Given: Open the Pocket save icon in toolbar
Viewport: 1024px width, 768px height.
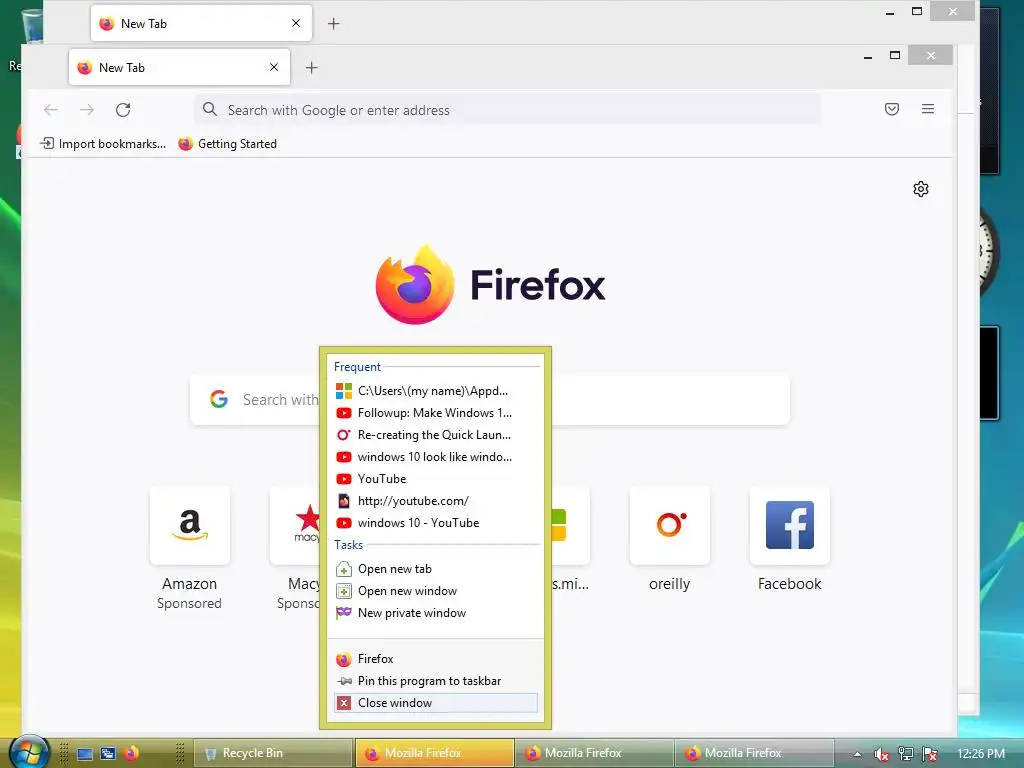Looking at the screenshot, I should (891, 109).
